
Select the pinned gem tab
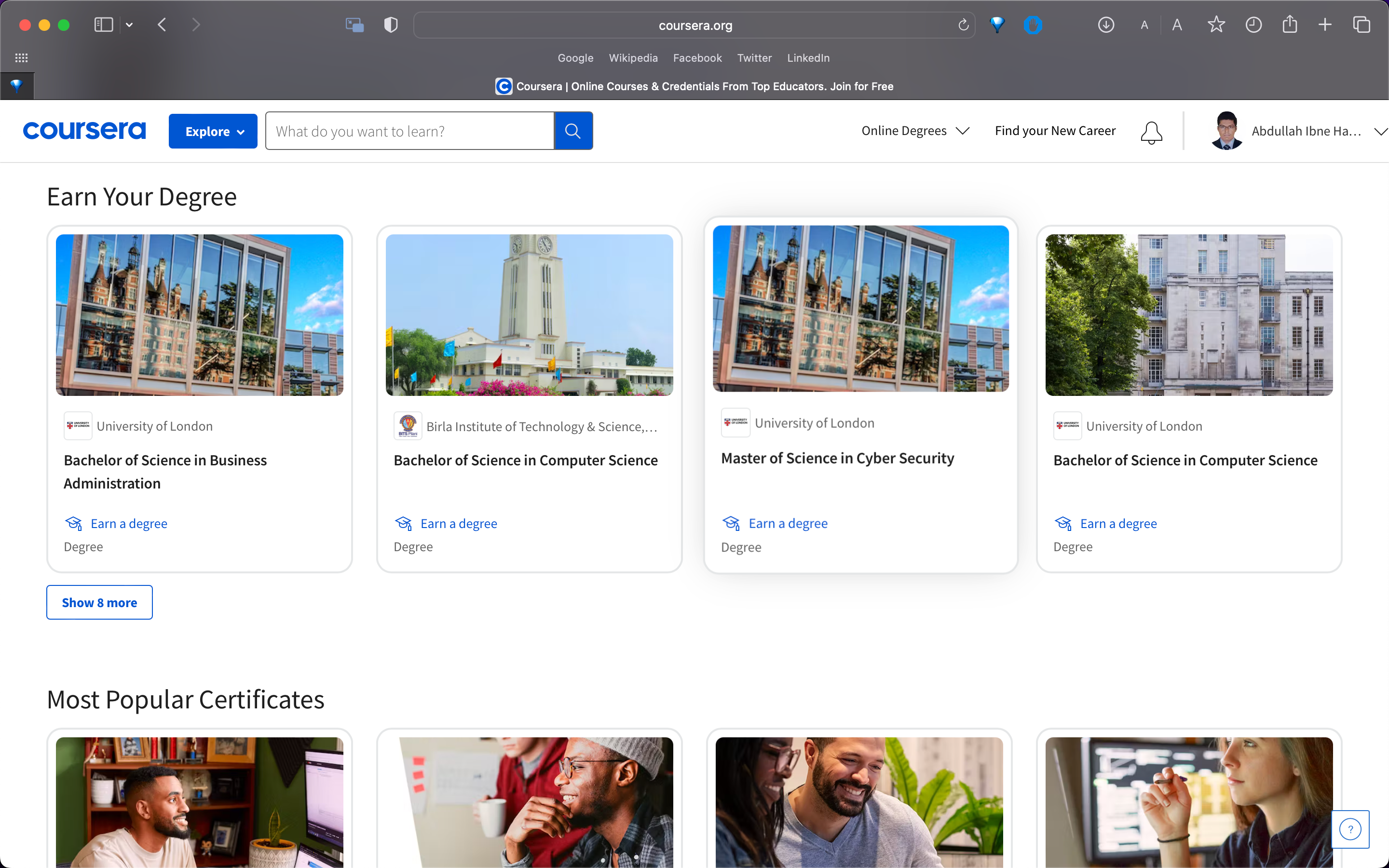pos(17,86)
